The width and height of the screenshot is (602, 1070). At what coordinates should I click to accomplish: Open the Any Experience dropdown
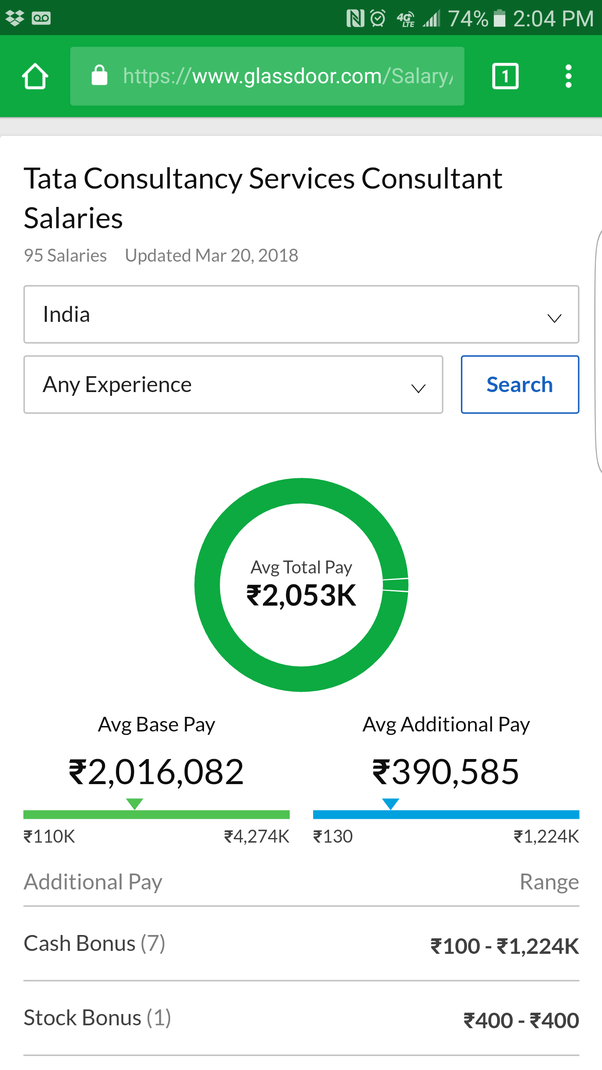(x=233, y=384)
